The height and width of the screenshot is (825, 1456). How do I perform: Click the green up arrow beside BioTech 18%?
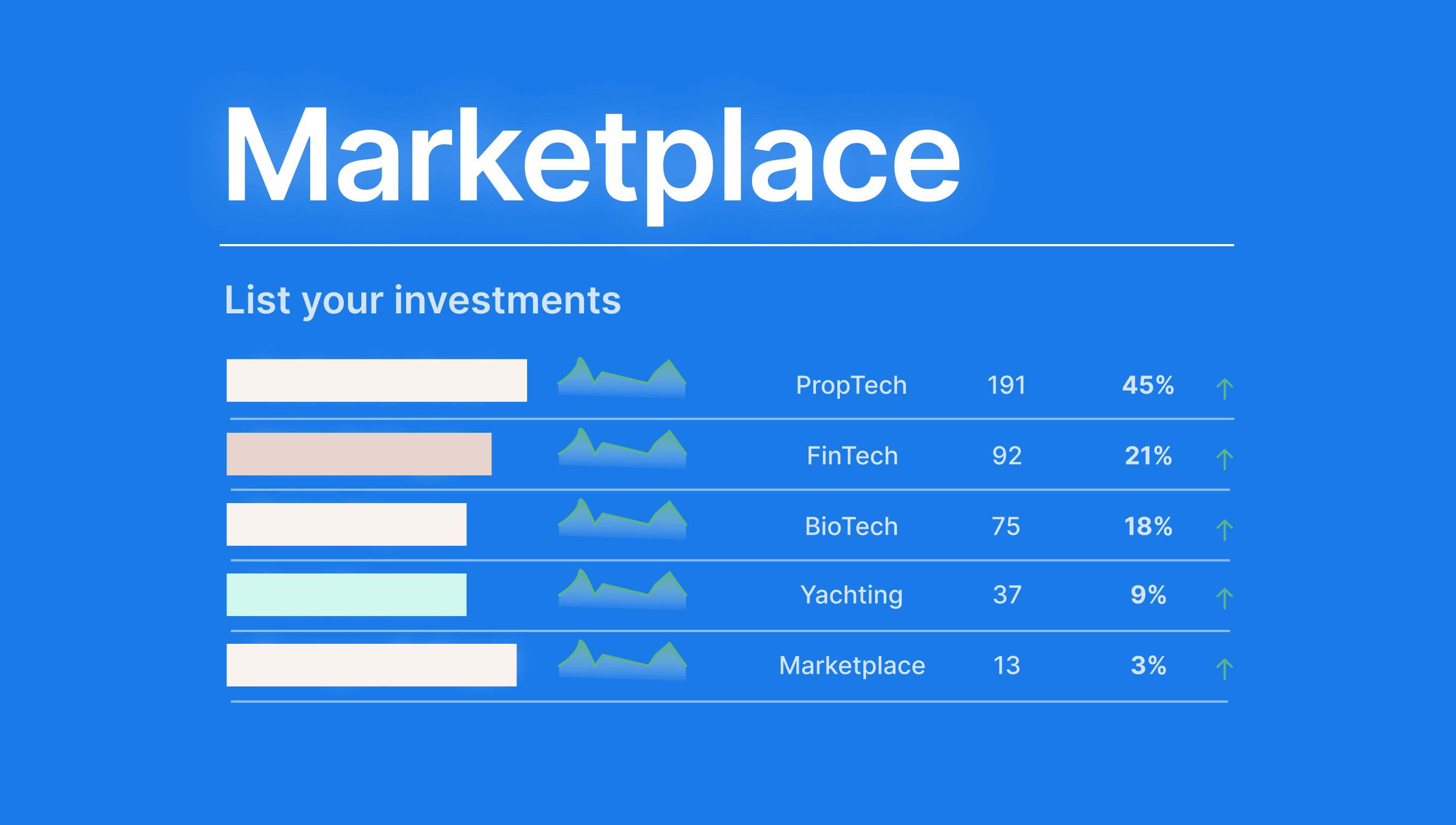click(1224, 530)
